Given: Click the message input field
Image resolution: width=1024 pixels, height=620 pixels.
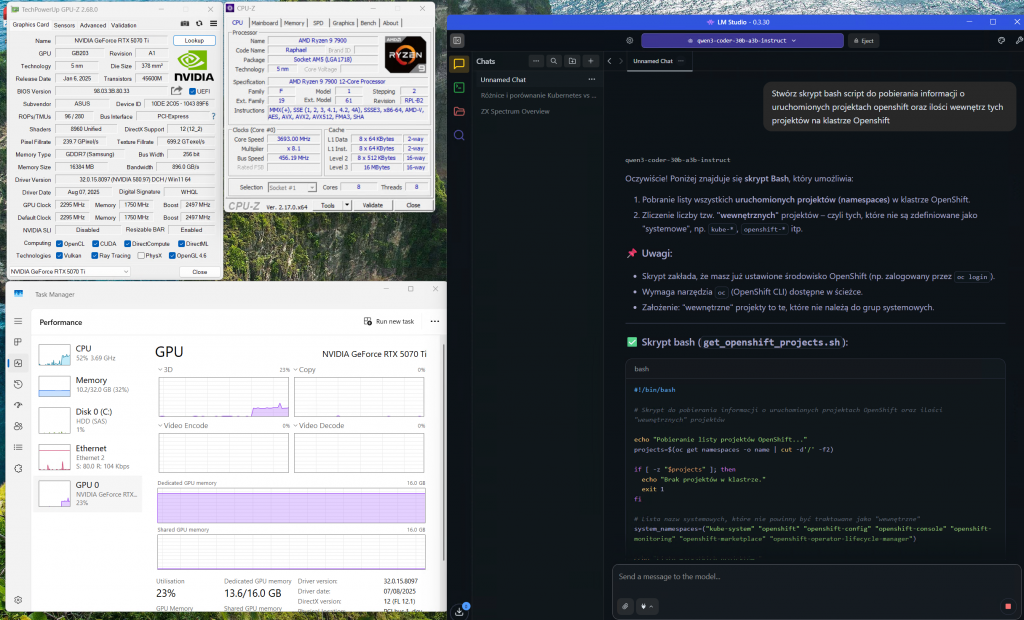Looking at the screenshot, I should [810, 577].
